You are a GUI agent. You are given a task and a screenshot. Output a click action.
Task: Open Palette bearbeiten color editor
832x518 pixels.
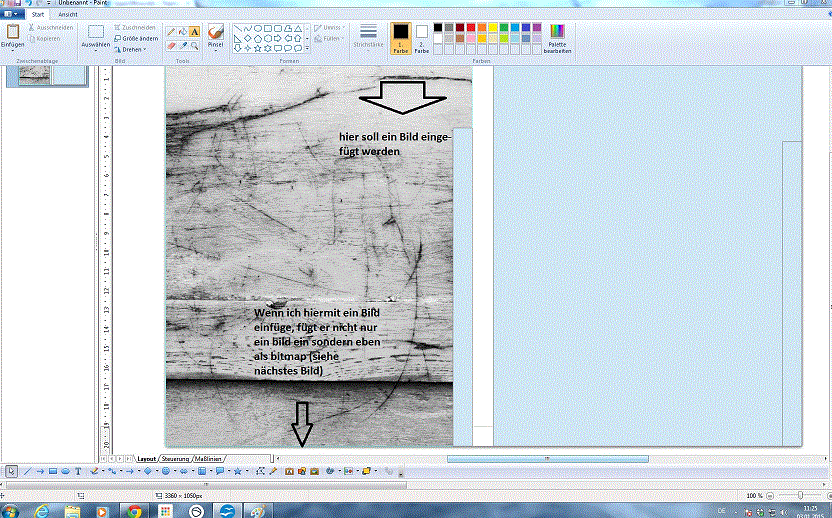557,38
